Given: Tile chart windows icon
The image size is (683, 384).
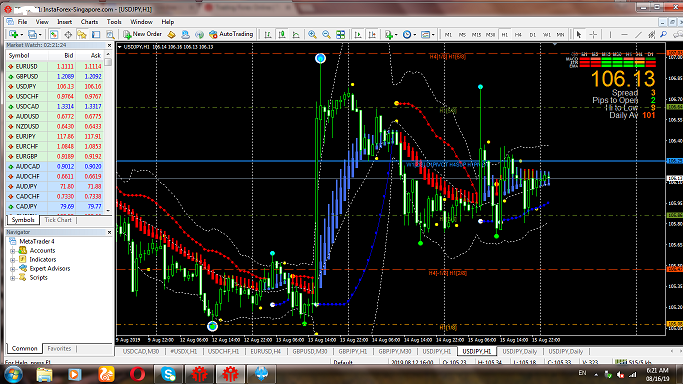Looking at the screenshot, I should tap(341, 34).
